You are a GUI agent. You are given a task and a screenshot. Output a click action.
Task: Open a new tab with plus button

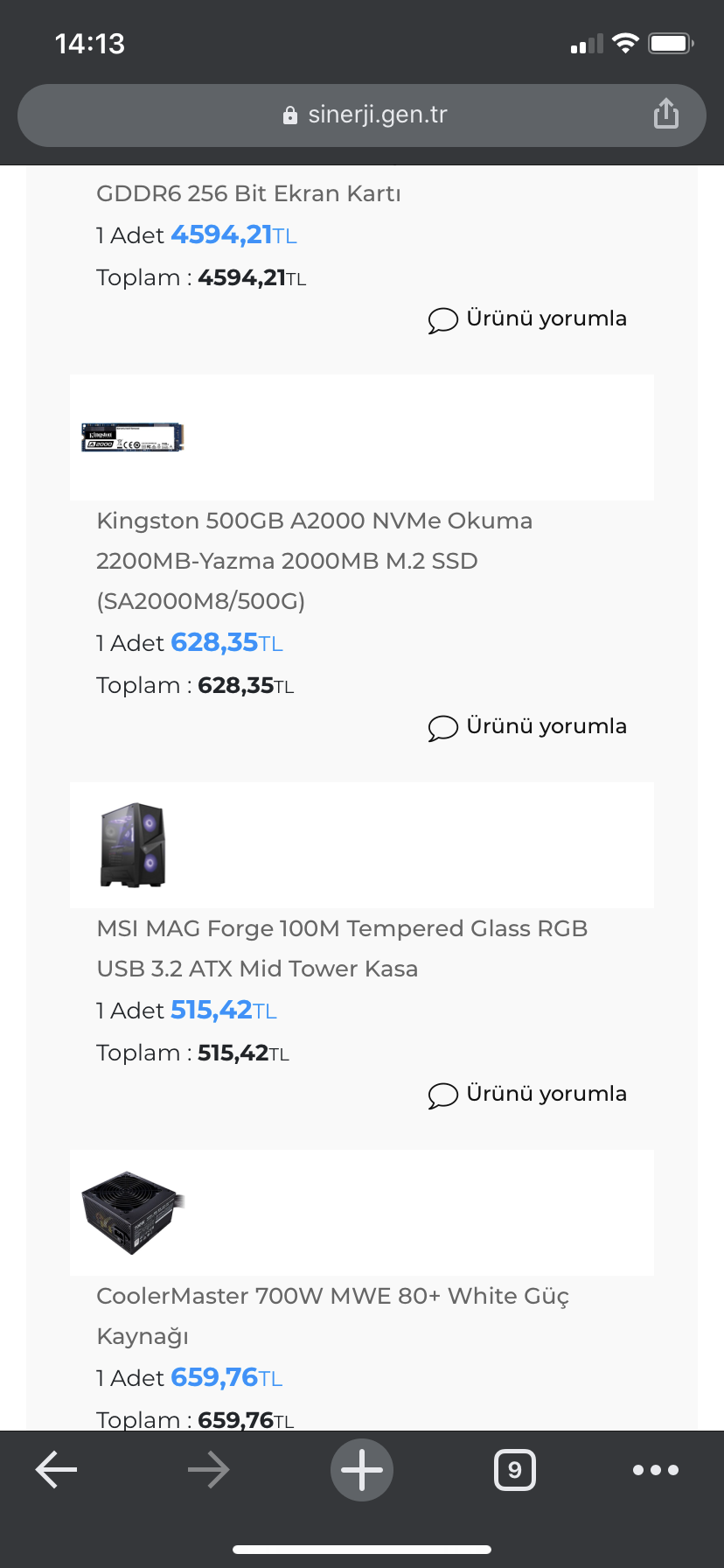click(362, 1470)
